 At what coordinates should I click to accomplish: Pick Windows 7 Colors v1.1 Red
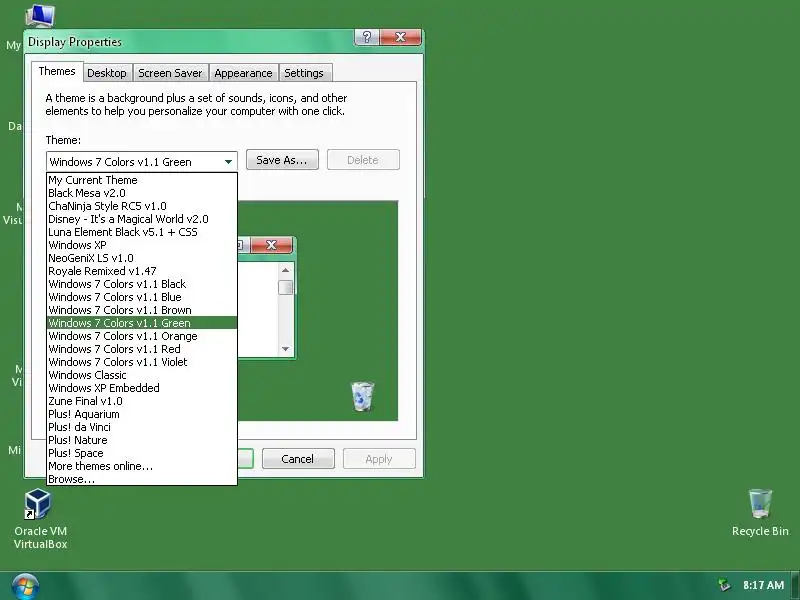coord(142,349)
